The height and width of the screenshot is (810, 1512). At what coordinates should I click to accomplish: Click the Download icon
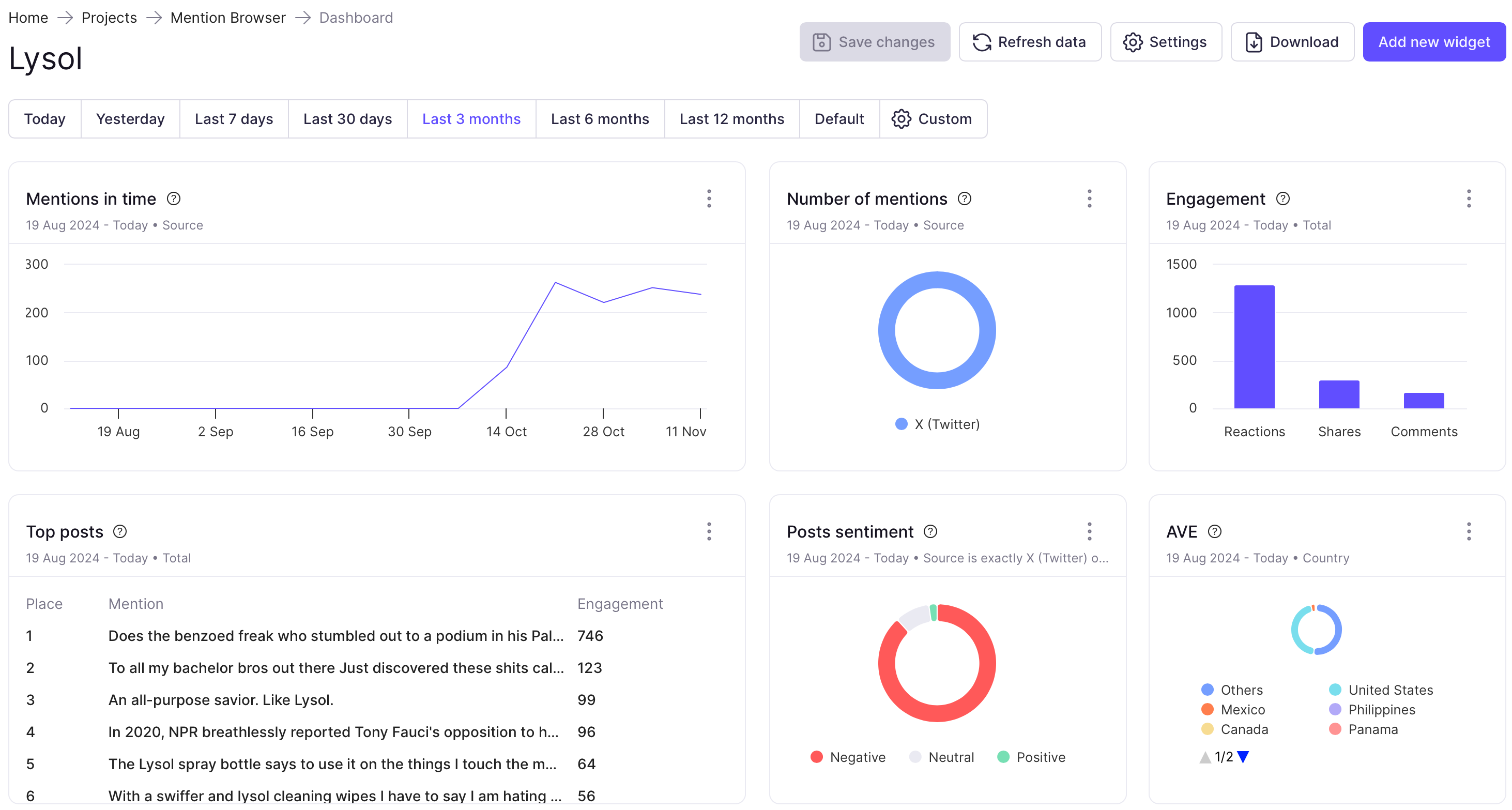pos(1253,42)
